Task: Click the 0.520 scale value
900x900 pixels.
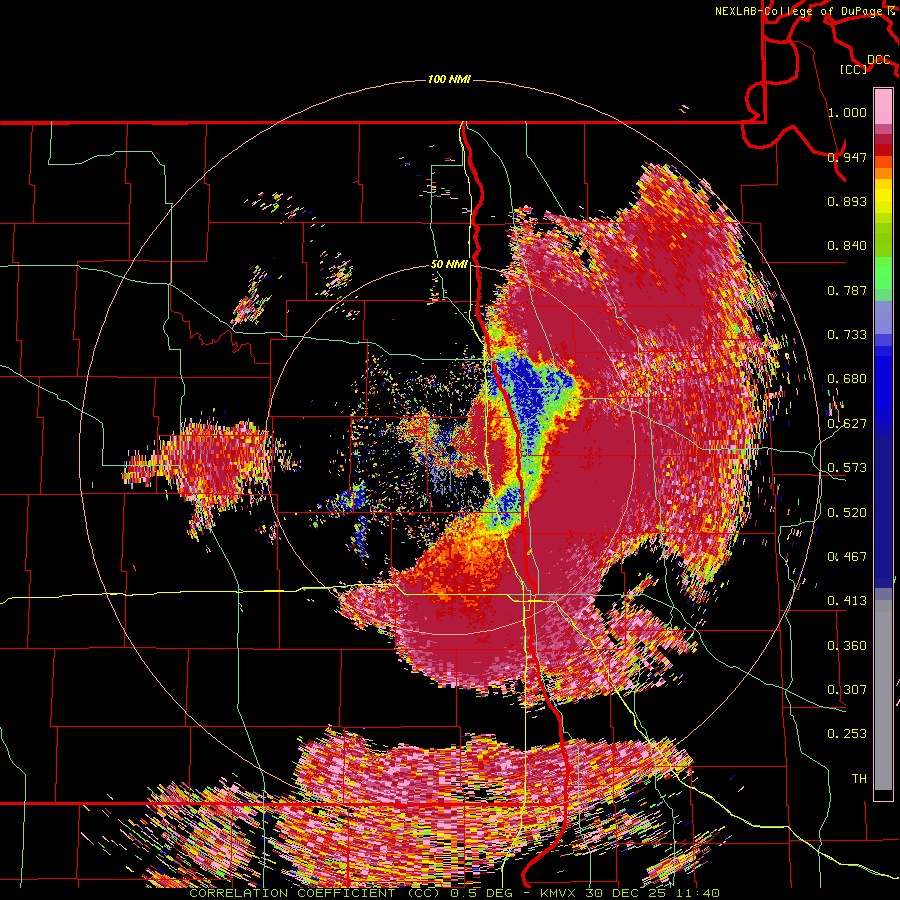Action: 847,513
